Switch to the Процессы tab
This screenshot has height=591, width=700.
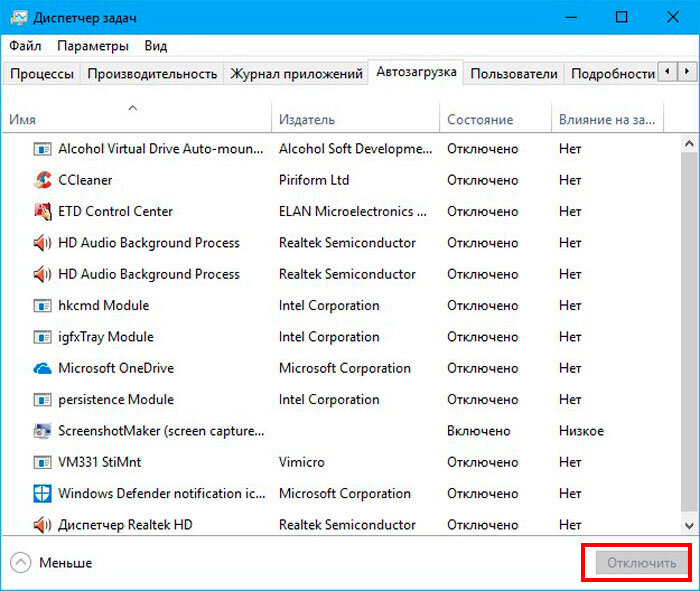42,73
